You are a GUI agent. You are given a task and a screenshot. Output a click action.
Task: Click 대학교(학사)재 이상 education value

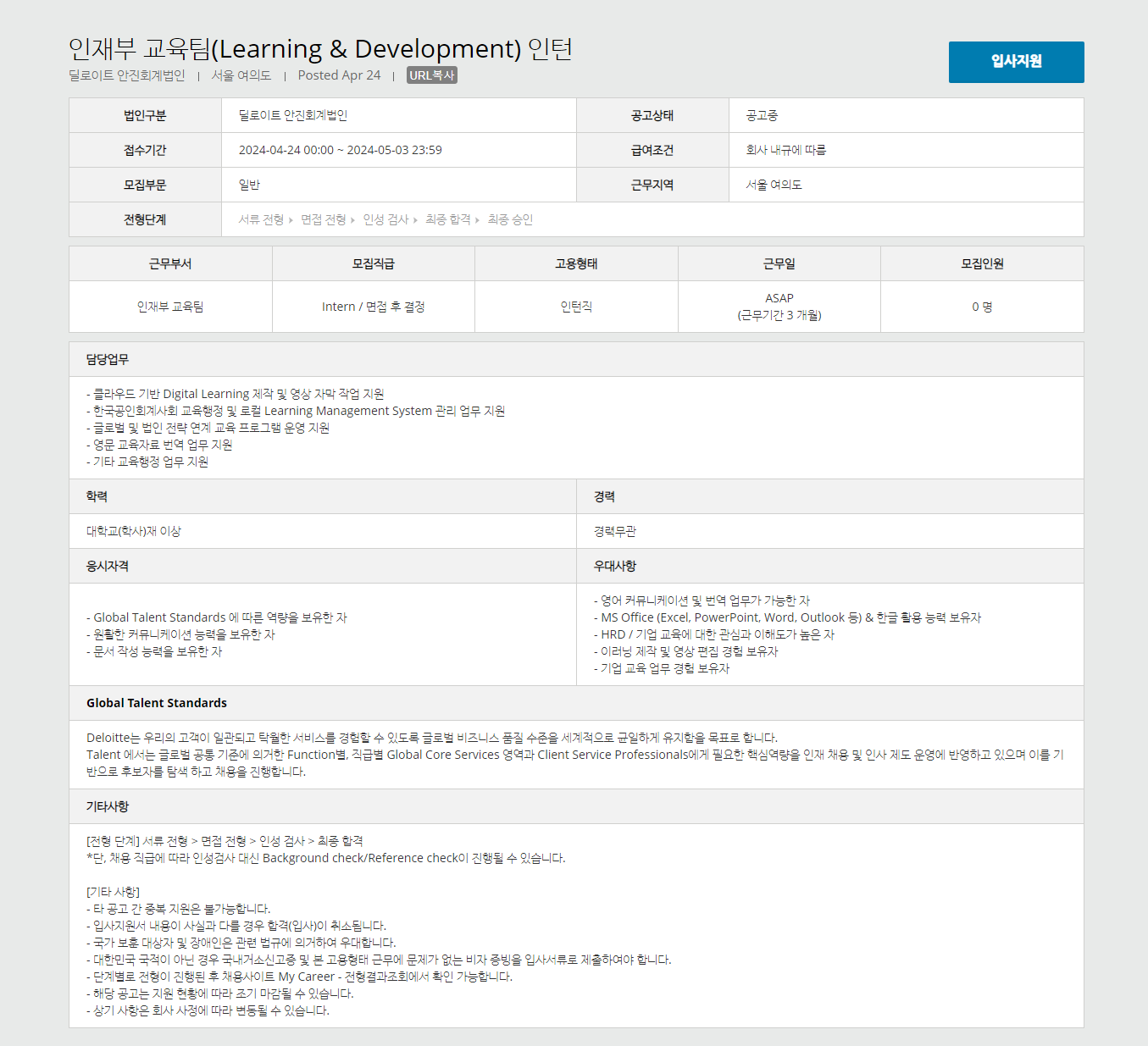pyautogui.click(x=134, y=531)
